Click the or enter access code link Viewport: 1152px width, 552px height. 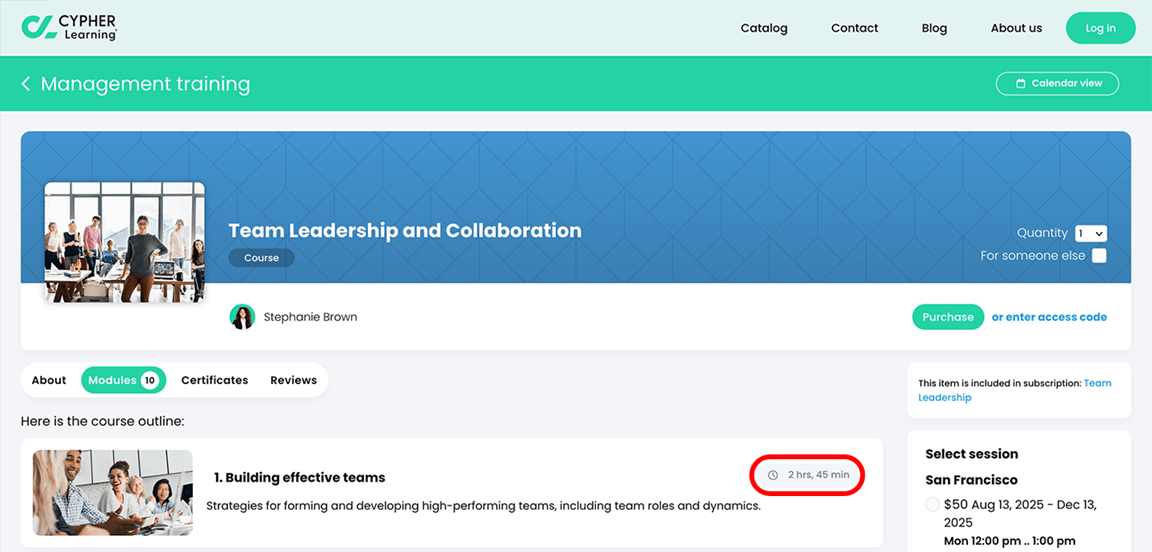tap(1049, 317)
